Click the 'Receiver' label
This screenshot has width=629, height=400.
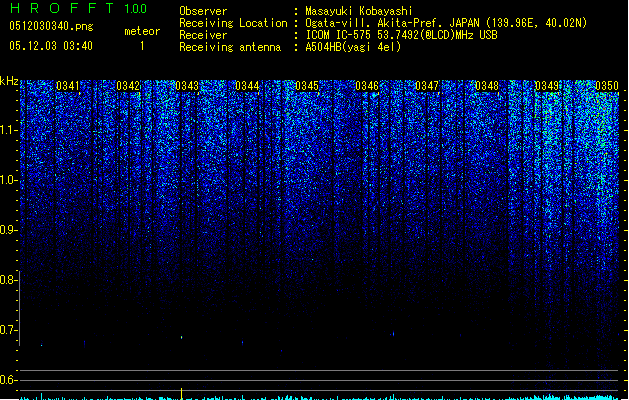203,35
